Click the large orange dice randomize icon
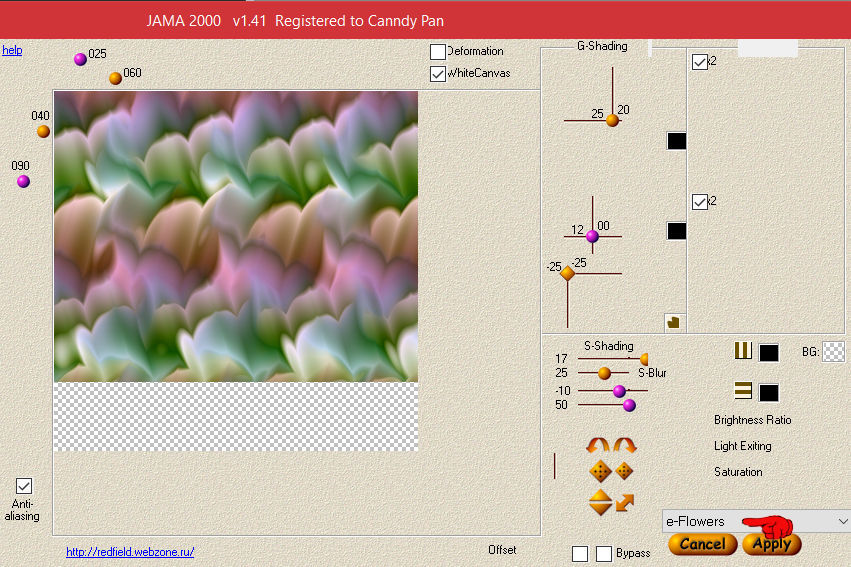This screenshot has height=567, width=851. (600, 471)
